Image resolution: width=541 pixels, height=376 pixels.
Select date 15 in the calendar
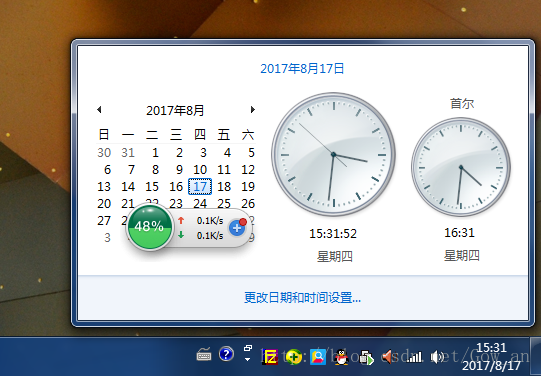(152, 187)
